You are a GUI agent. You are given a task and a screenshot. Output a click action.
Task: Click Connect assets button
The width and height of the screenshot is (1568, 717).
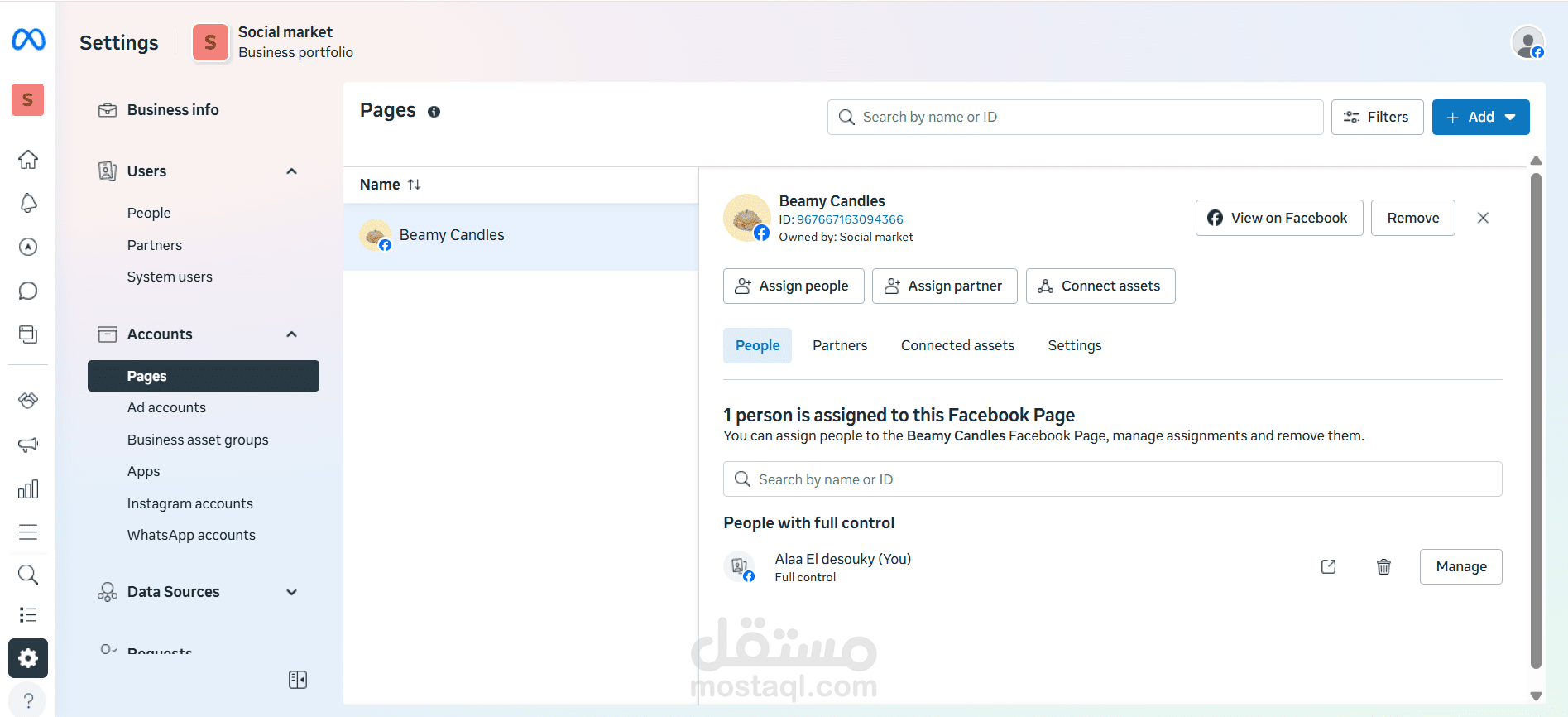point(1100,286)
